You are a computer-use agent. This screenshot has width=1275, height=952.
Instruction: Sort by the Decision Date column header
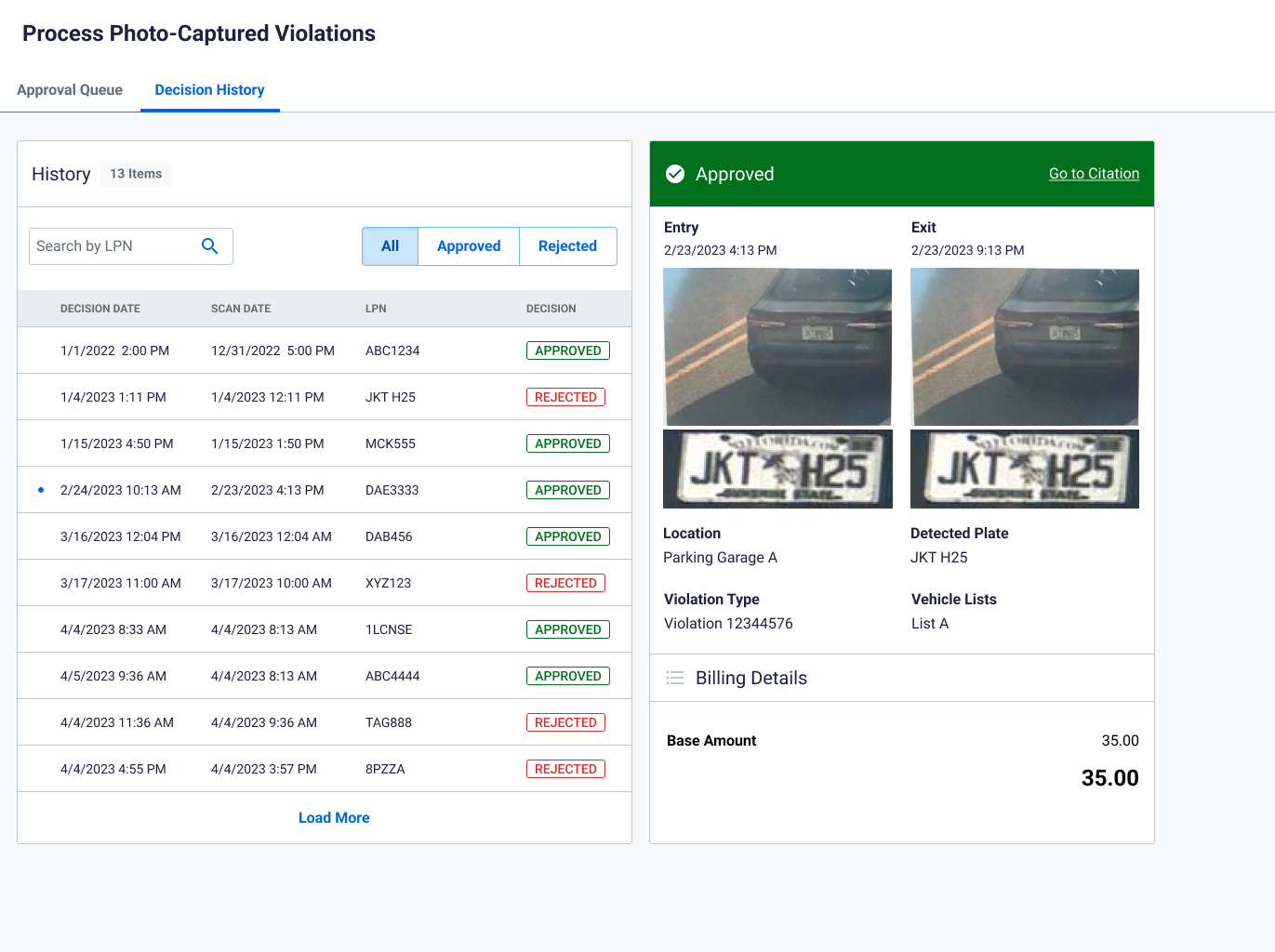pyautogui.click(x=100, y=309)
